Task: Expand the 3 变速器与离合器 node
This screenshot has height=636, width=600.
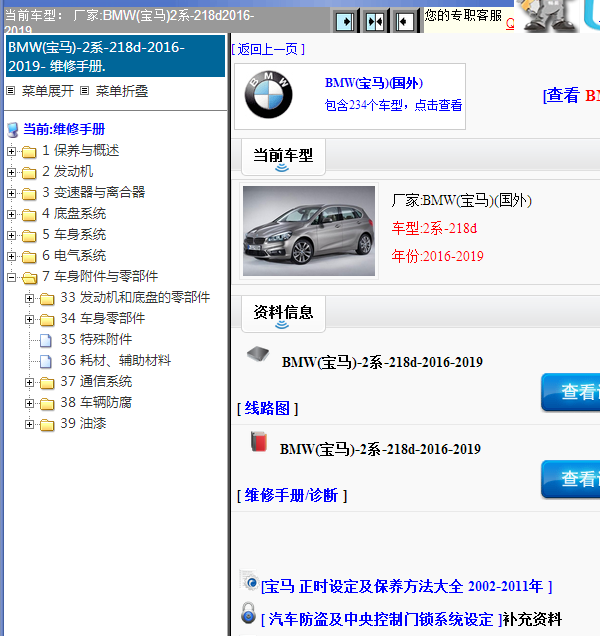Action: [x=11, y=193]
